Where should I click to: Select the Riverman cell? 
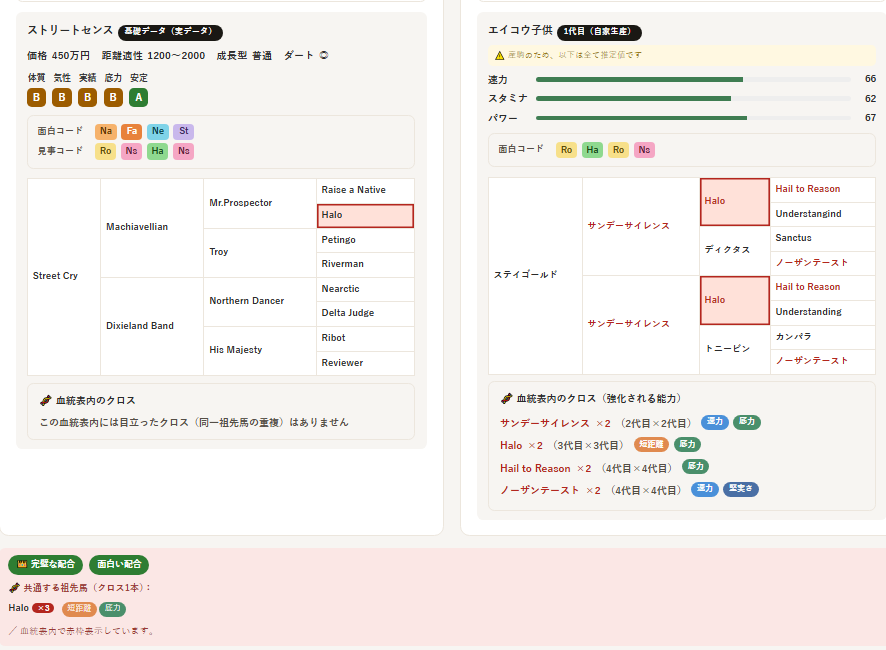365,265
